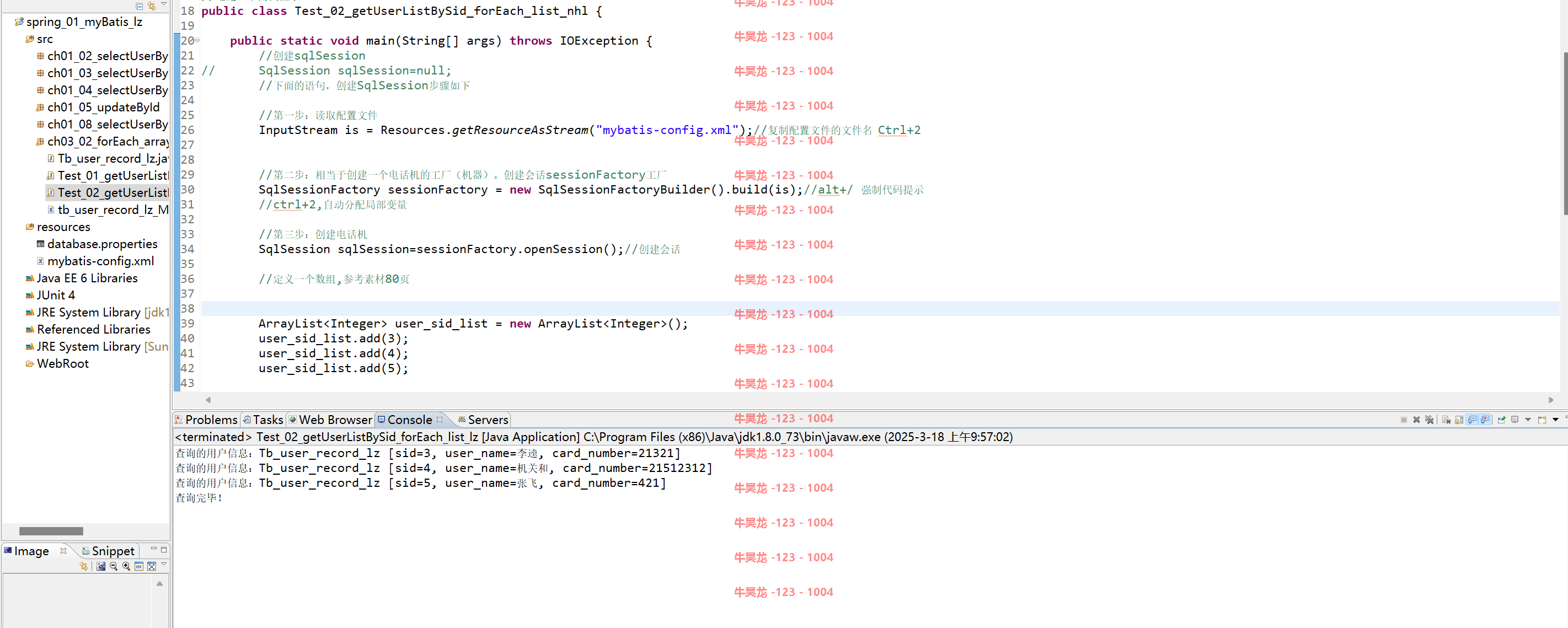Open the Image view menu arrow
Screen dimensions: 1568x628
164,564
